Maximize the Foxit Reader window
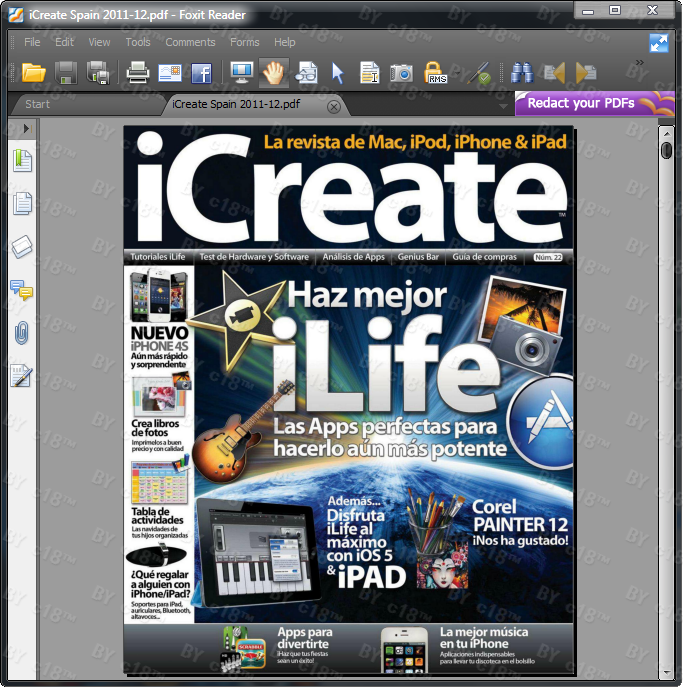Screen dimensions: 683x688 pos(615,10)
